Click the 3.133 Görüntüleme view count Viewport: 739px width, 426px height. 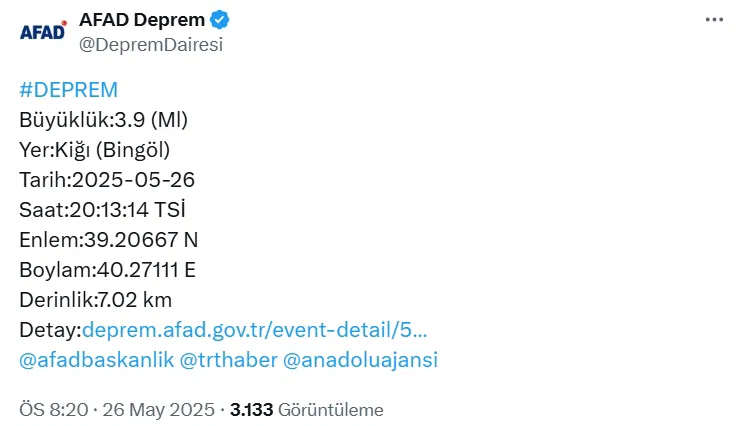pyautogui.click(x=306, y=410)
